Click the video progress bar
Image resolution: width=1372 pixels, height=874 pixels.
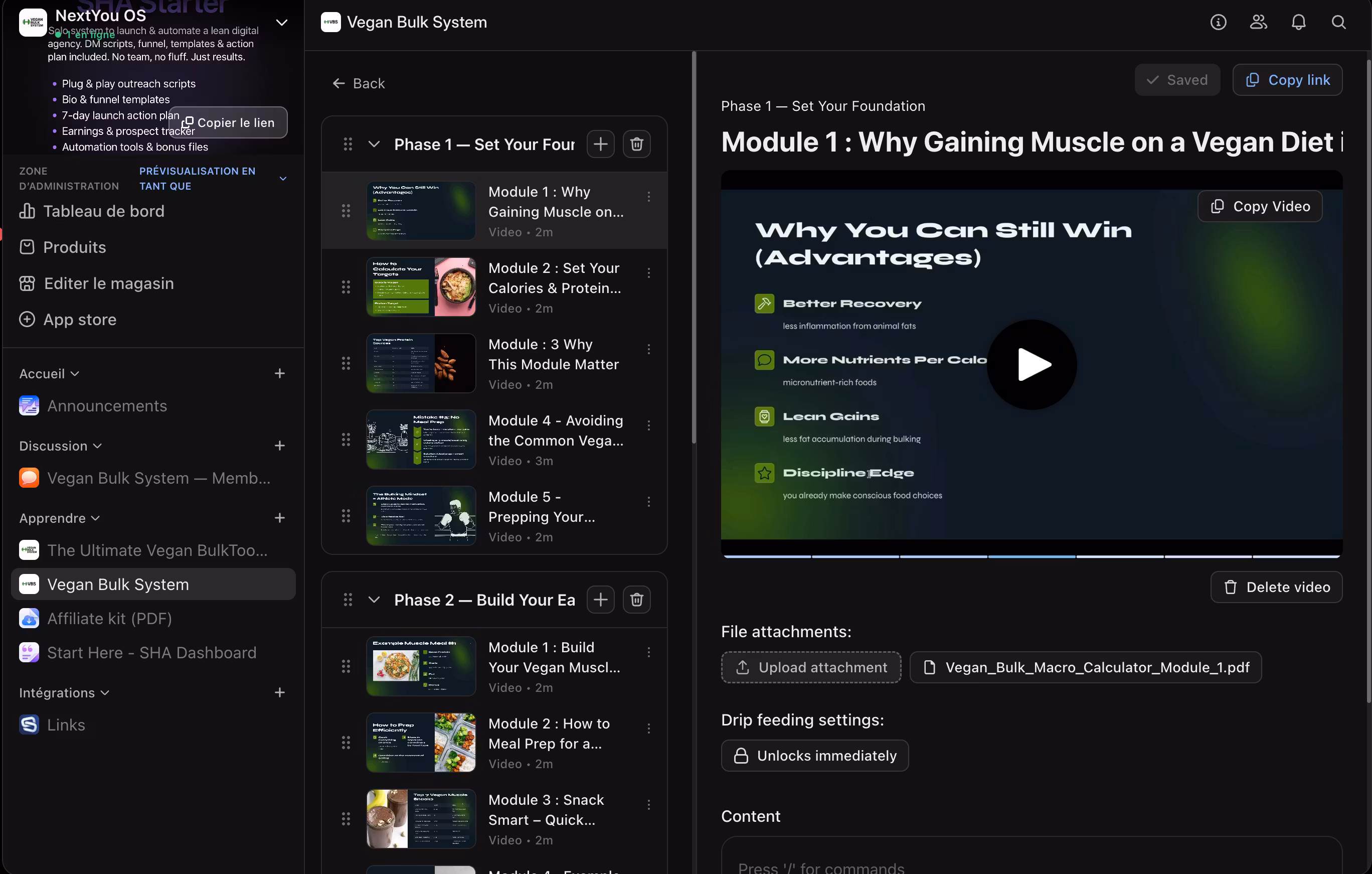pos(1032,556)
